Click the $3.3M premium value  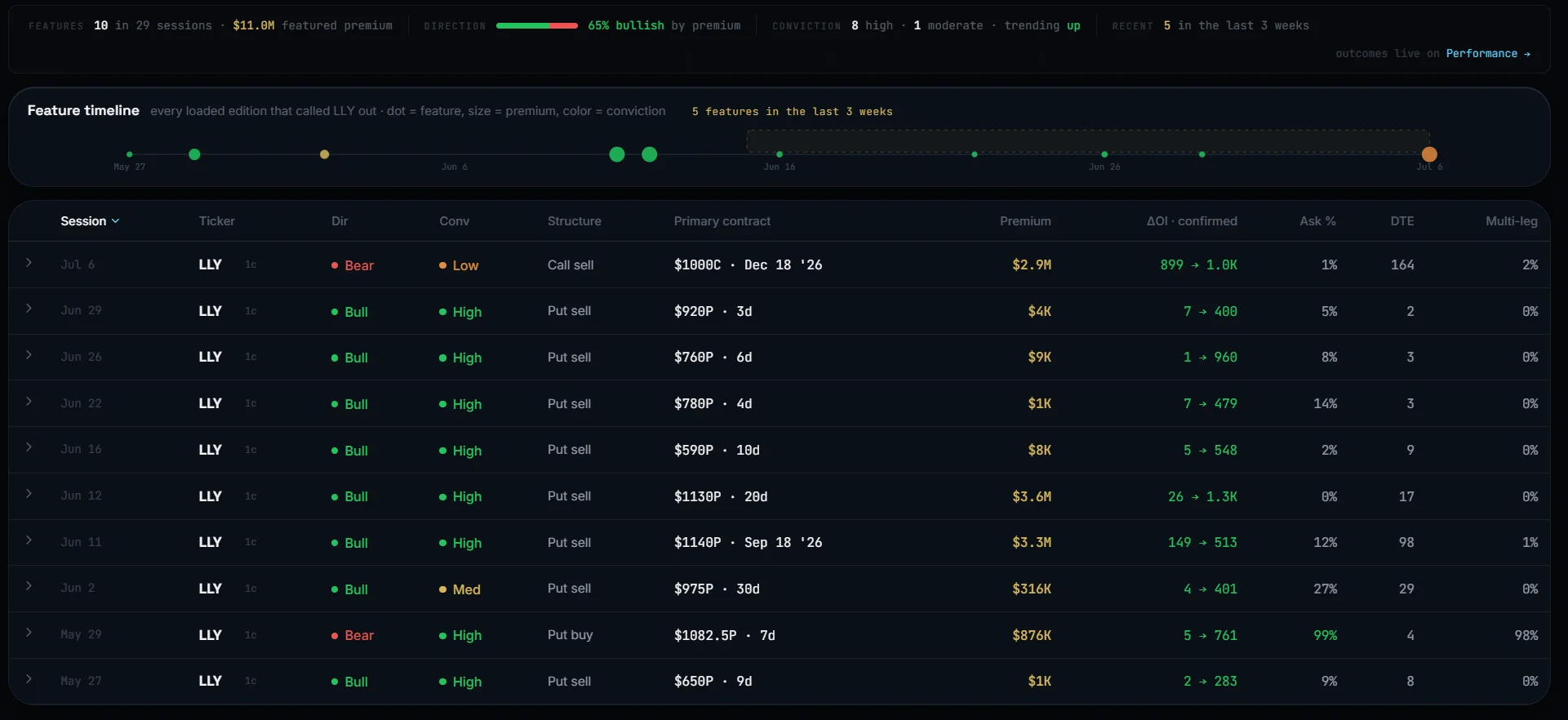(x=1032, y=542)
